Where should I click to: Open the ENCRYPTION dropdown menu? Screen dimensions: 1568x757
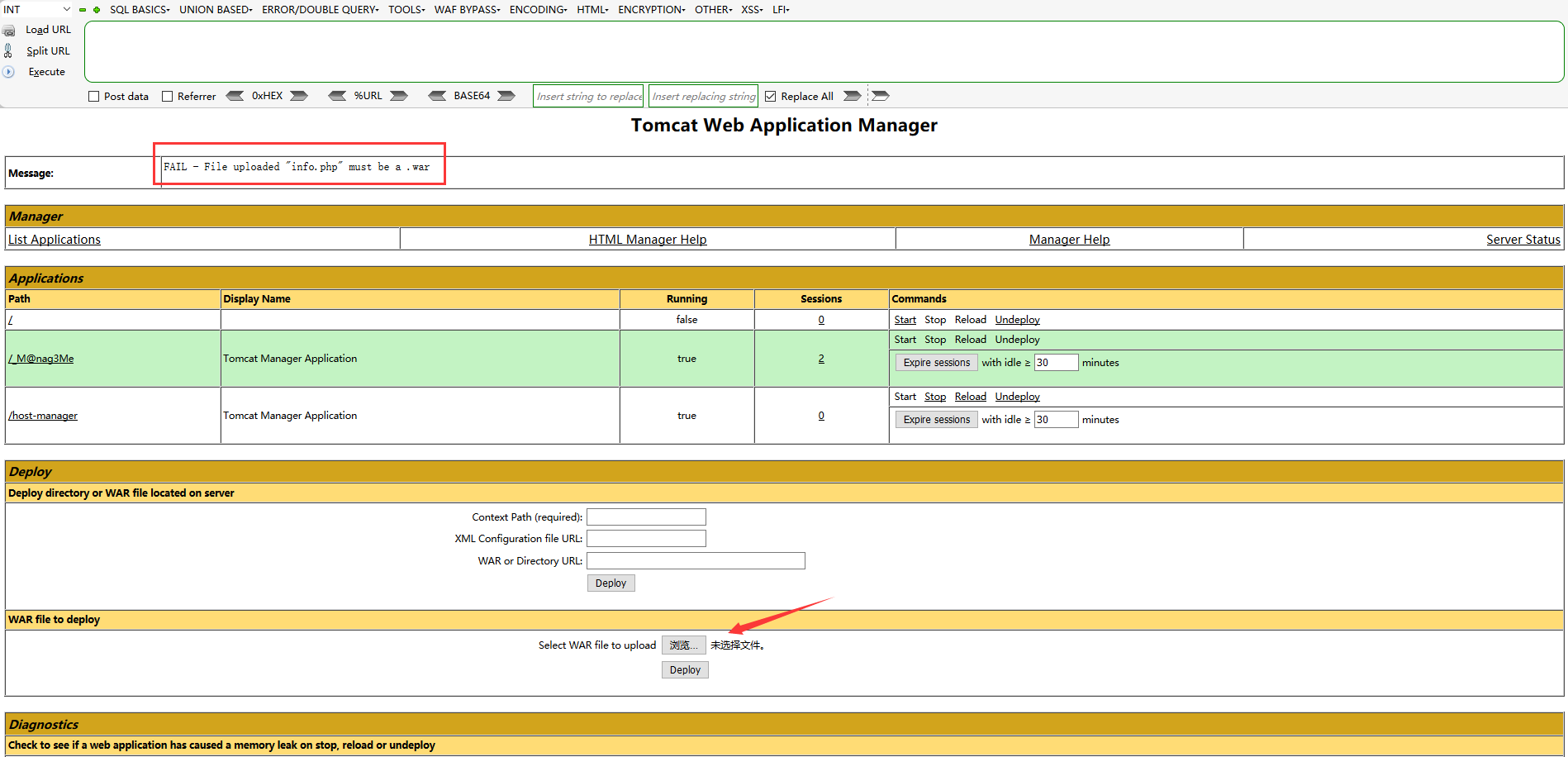click(x=652, y=10)
